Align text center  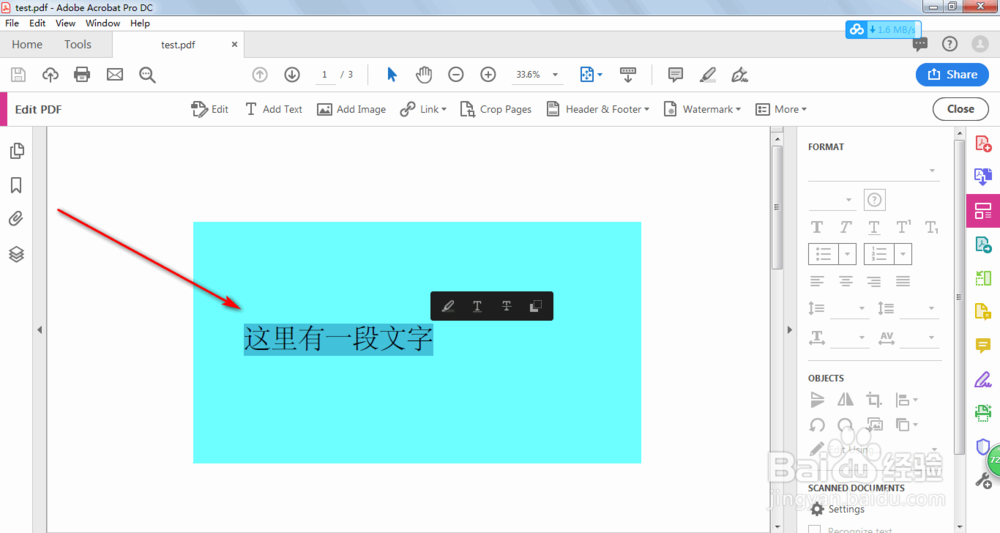846,281
